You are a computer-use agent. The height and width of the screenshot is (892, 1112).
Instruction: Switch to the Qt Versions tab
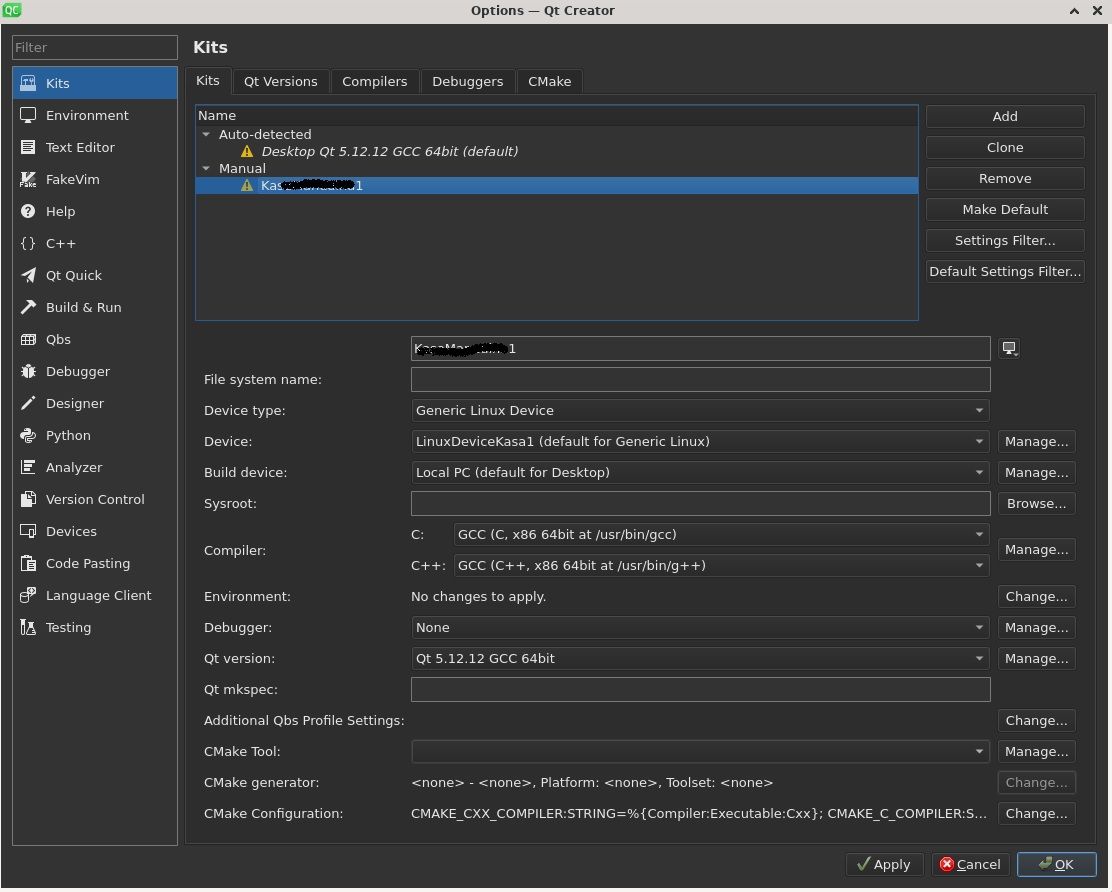coord(281,82)
